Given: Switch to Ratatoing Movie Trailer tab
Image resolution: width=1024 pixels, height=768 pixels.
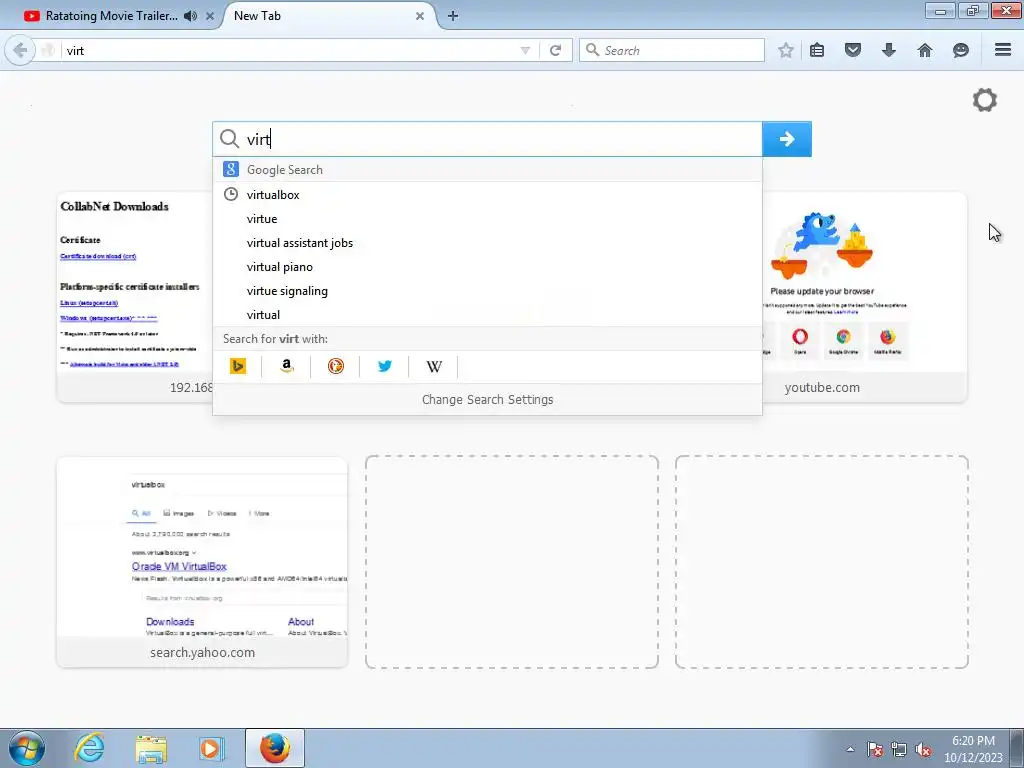Looking at the screenshot, I should [x=111, y=16].
